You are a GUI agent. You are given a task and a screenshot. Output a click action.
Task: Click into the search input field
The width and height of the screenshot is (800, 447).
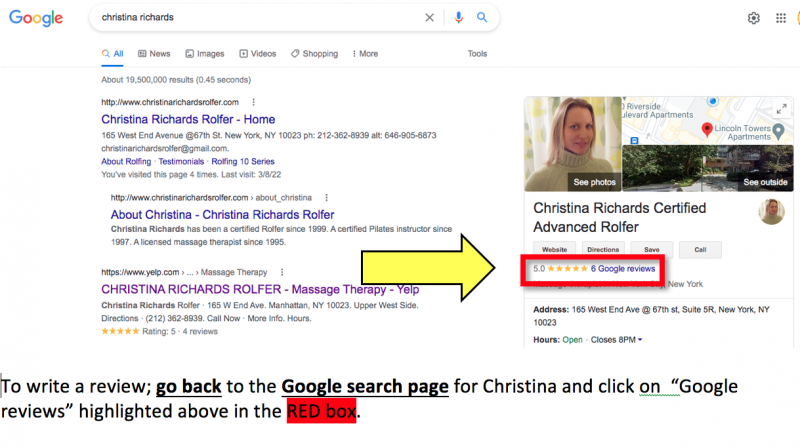250,18
